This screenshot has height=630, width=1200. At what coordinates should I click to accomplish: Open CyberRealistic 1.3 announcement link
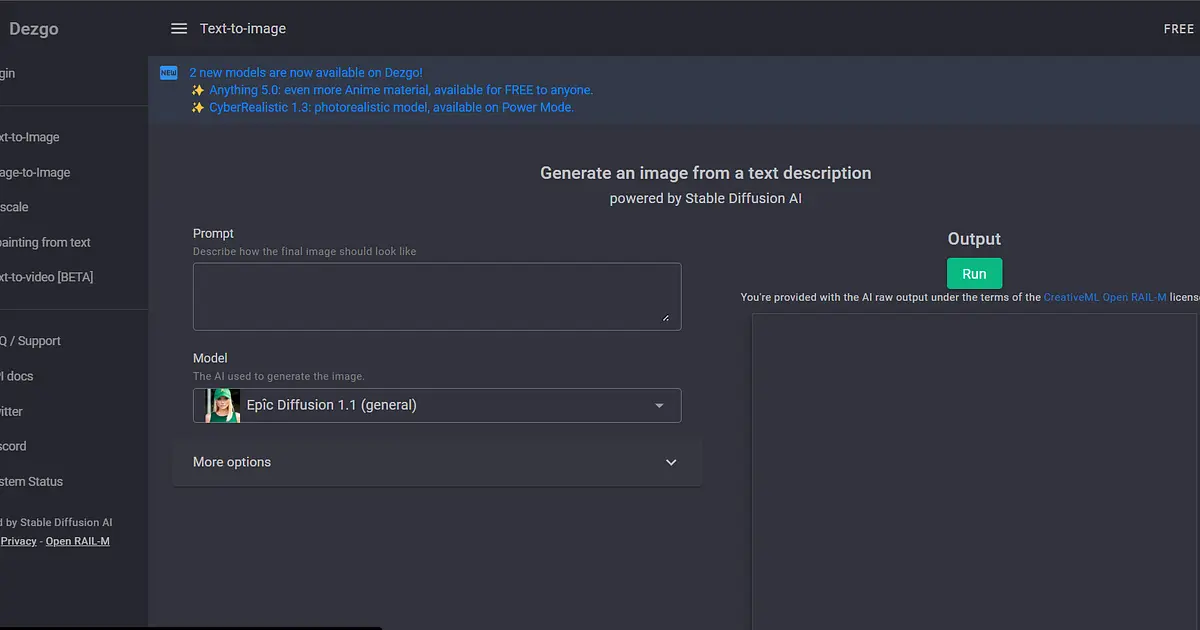point(391,107)
